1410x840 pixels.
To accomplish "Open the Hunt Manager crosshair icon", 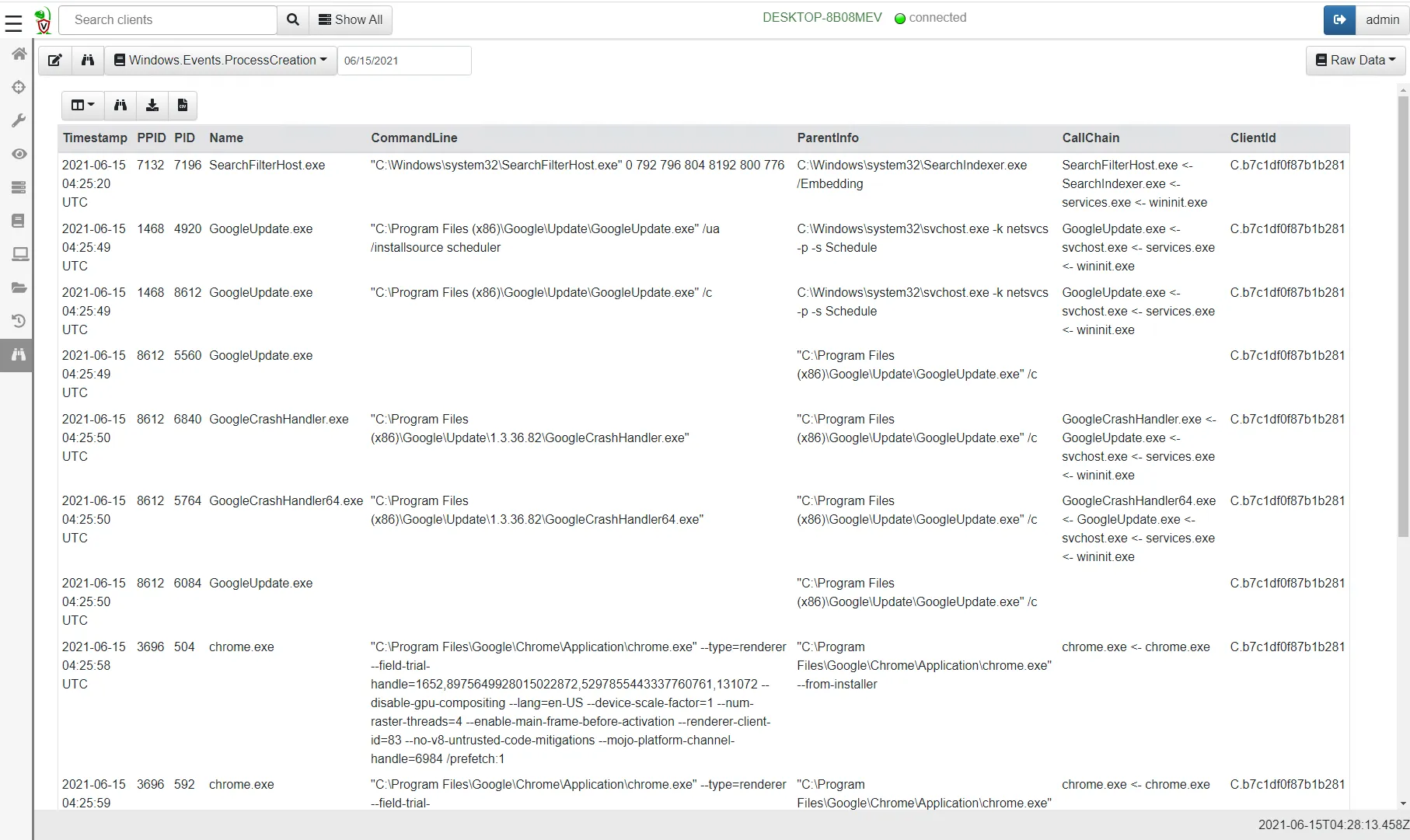I will pos(19,87).
